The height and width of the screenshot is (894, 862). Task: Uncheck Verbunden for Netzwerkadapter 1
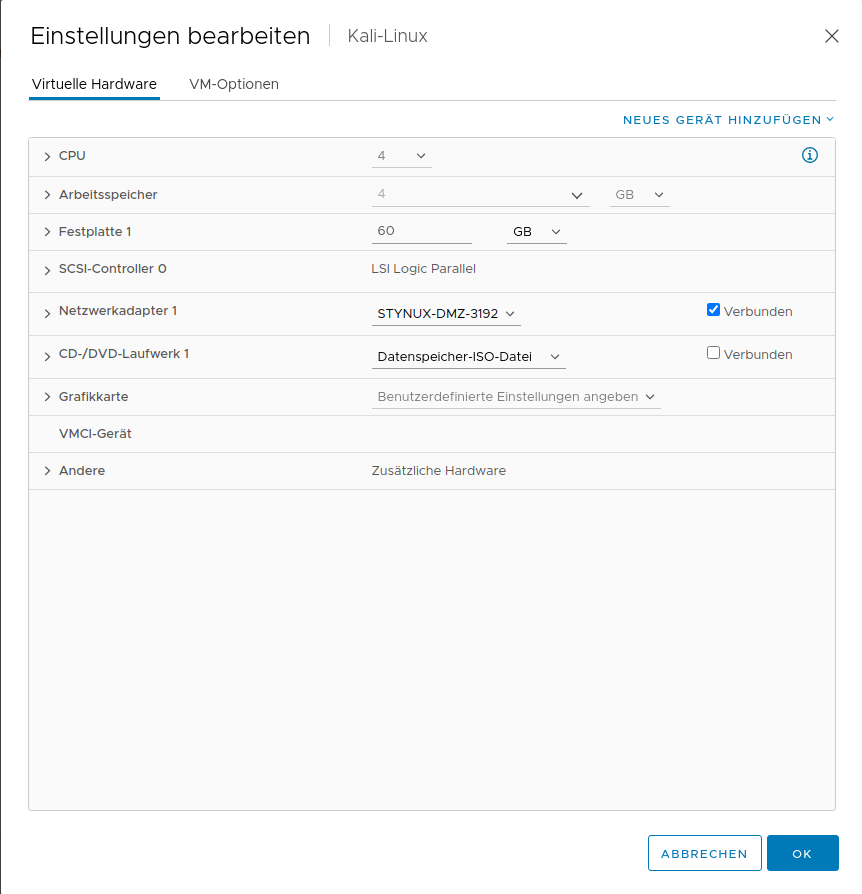coord(713,310)
